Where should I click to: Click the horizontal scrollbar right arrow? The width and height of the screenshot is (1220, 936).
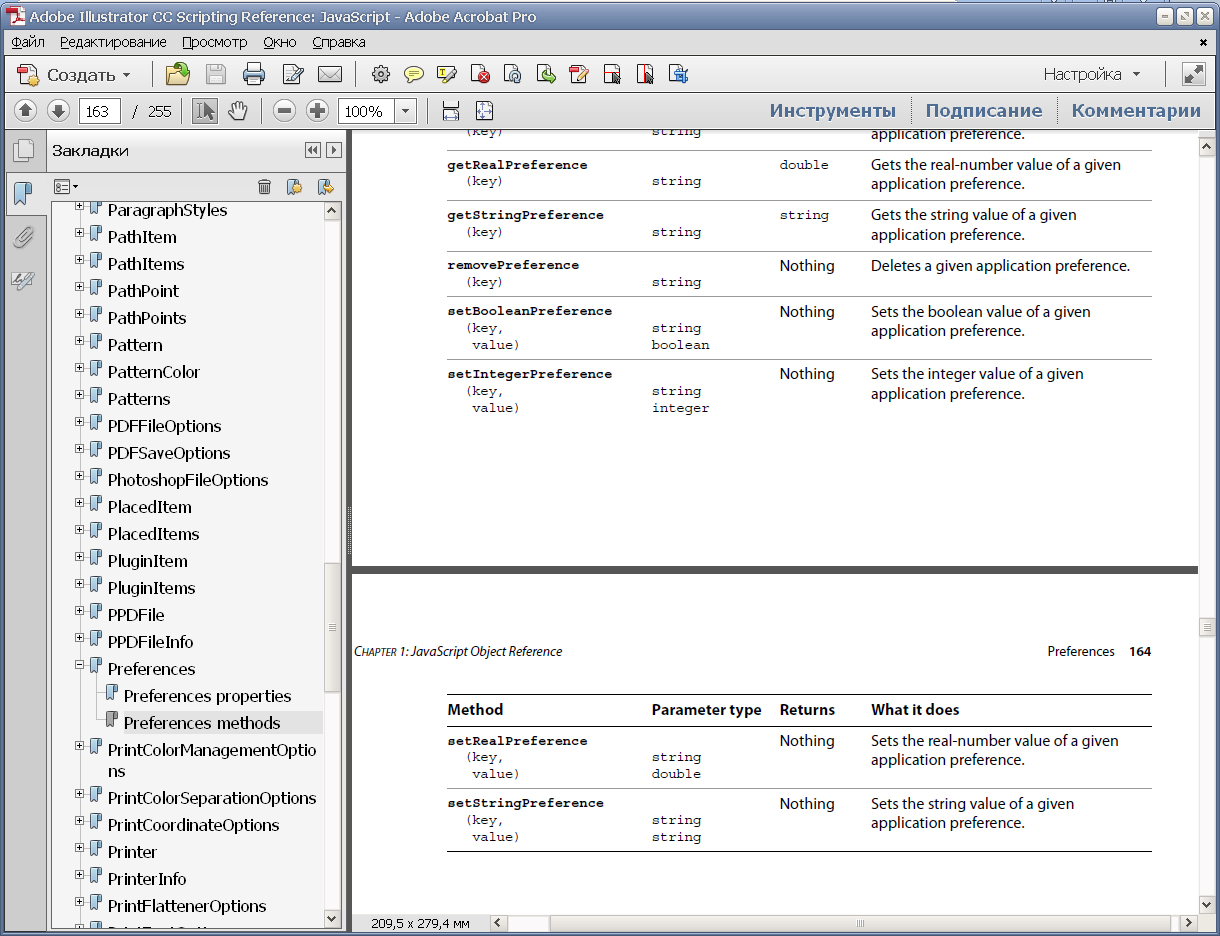click(1188, 923)
